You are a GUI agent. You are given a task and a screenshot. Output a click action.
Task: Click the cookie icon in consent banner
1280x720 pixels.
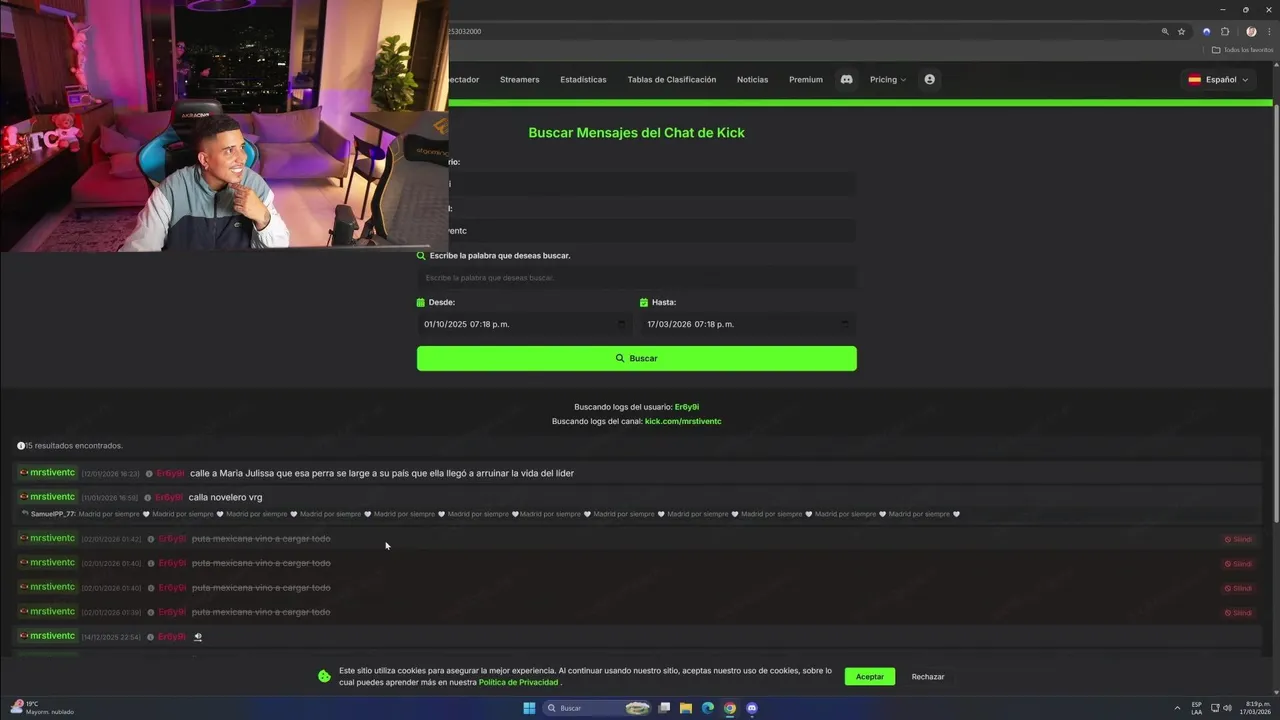324,676
